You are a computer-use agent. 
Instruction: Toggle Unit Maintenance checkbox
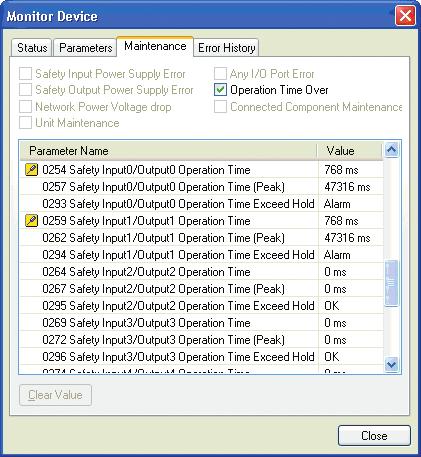click(x=26, y=123)
